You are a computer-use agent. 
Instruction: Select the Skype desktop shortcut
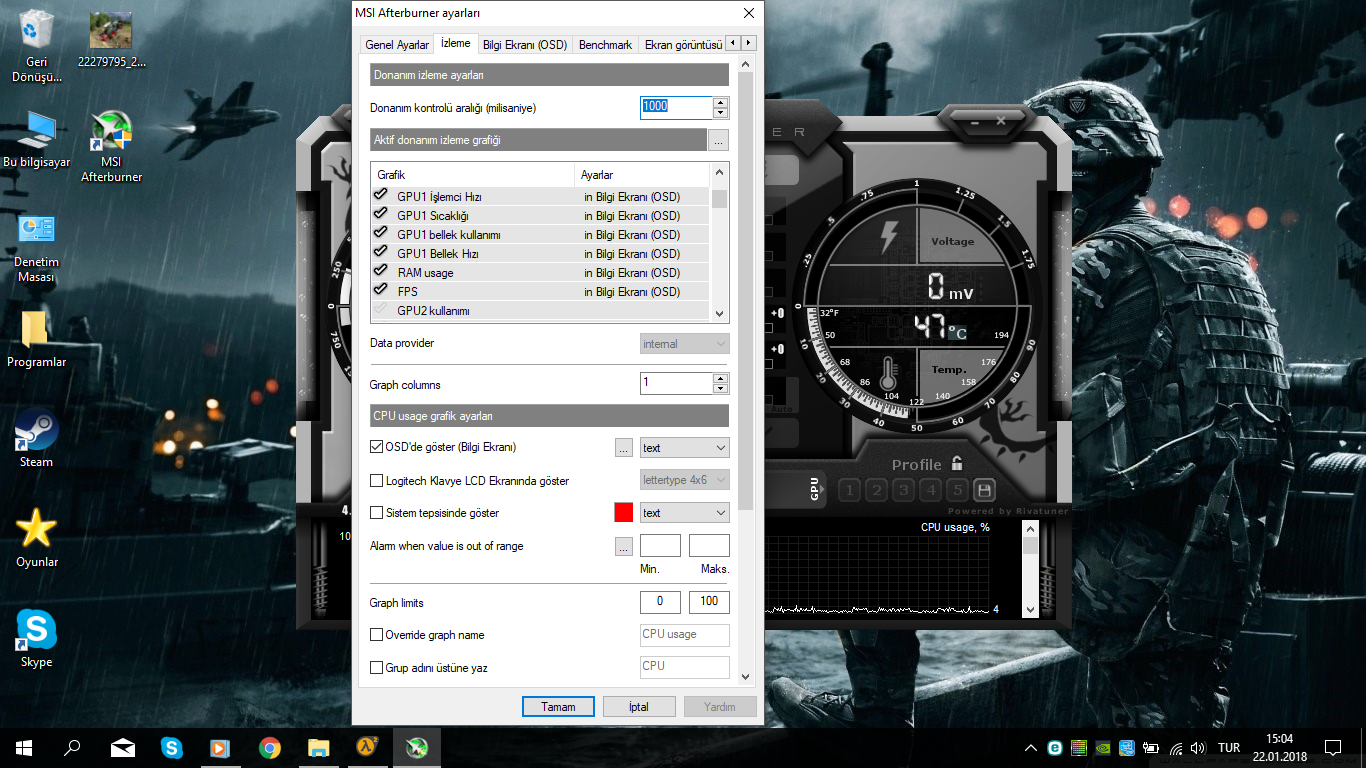tap(37, 640)
